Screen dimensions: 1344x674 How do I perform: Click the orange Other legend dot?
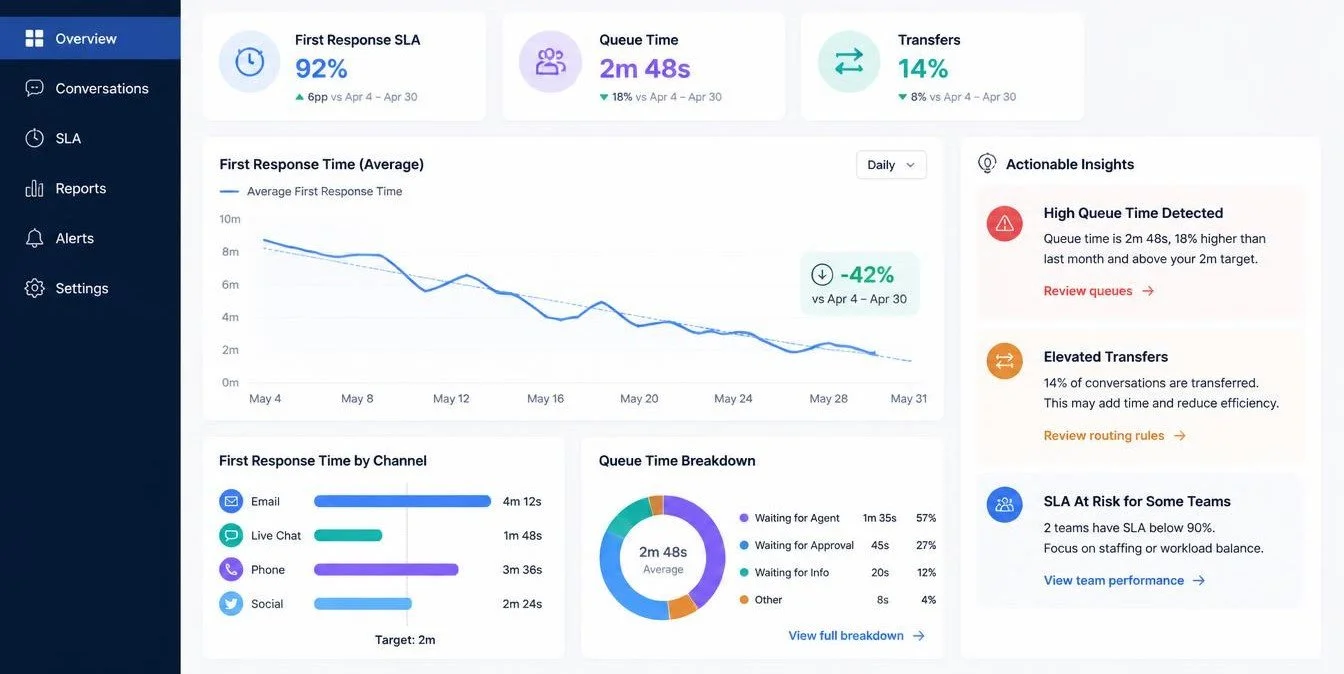[744, 600]
